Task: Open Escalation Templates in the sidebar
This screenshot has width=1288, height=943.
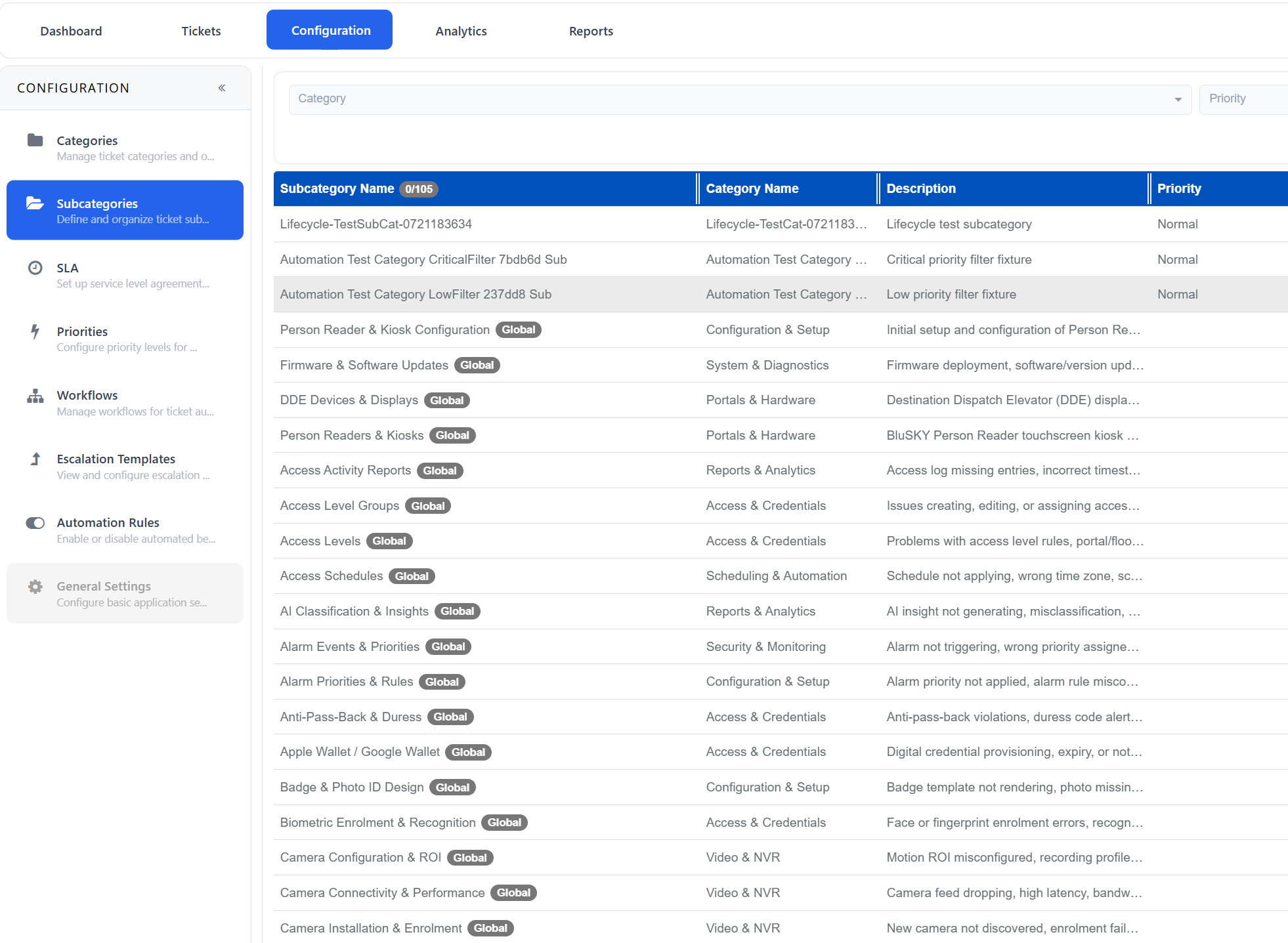Action: click(125, 466)
